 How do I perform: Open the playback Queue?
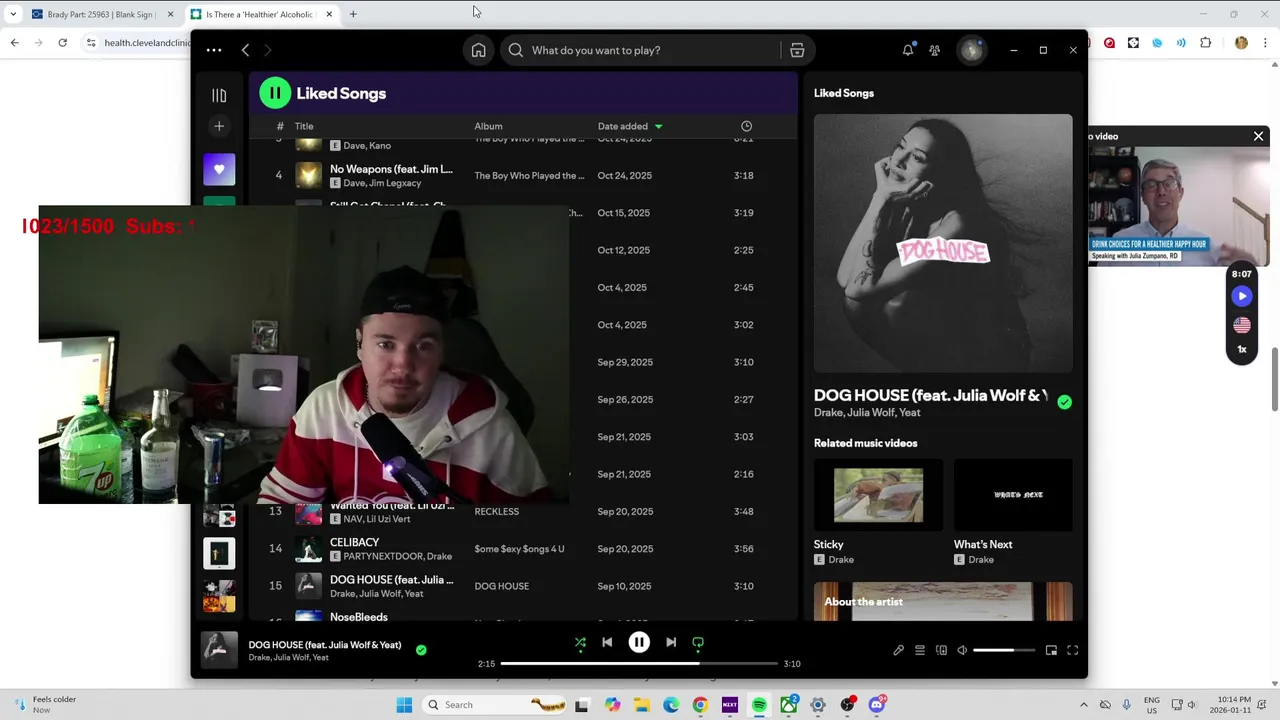click(x=920, y=650)
